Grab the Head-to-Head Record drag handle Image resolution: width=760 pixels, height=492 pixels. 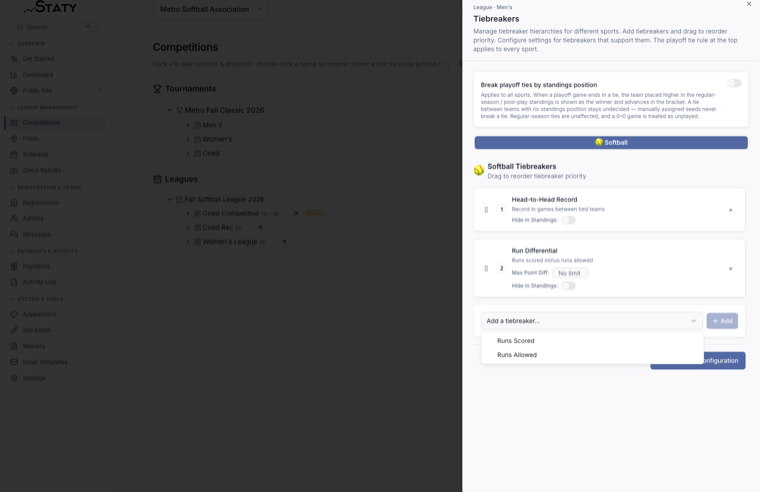coord(486,210)
